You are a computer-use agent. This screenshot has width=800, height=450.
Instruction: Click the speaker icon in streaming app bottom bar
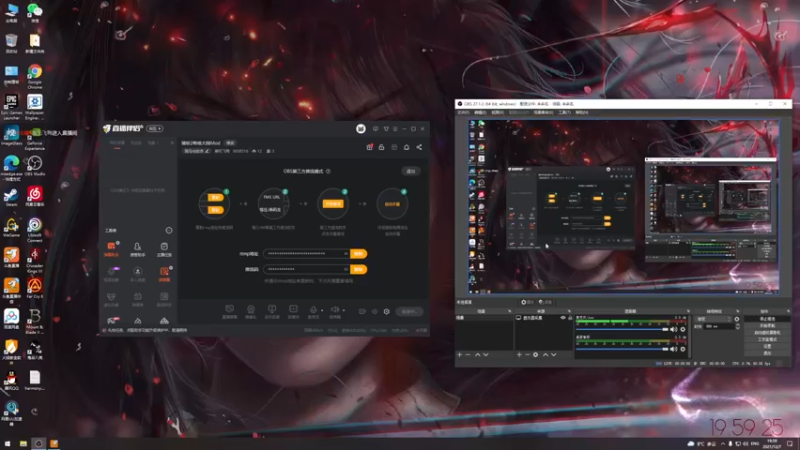335,309
